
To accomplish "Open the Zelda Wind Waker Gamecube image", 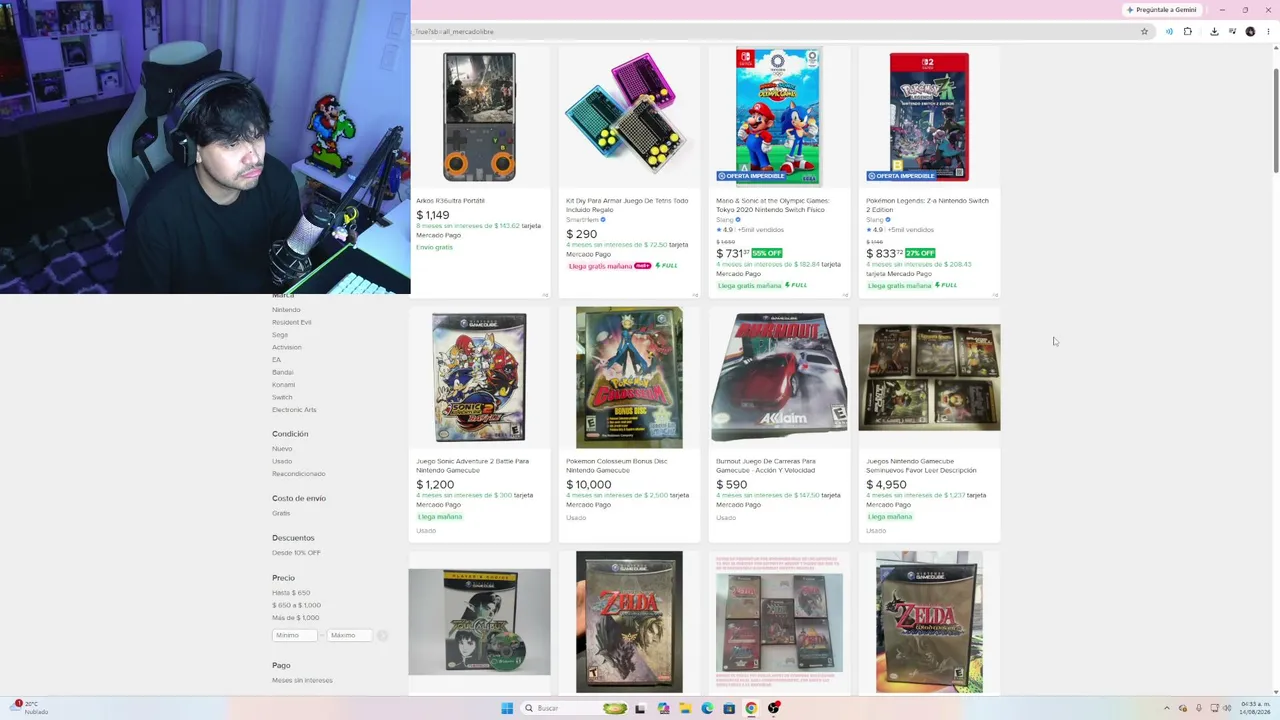I will (x=929, y=622).
